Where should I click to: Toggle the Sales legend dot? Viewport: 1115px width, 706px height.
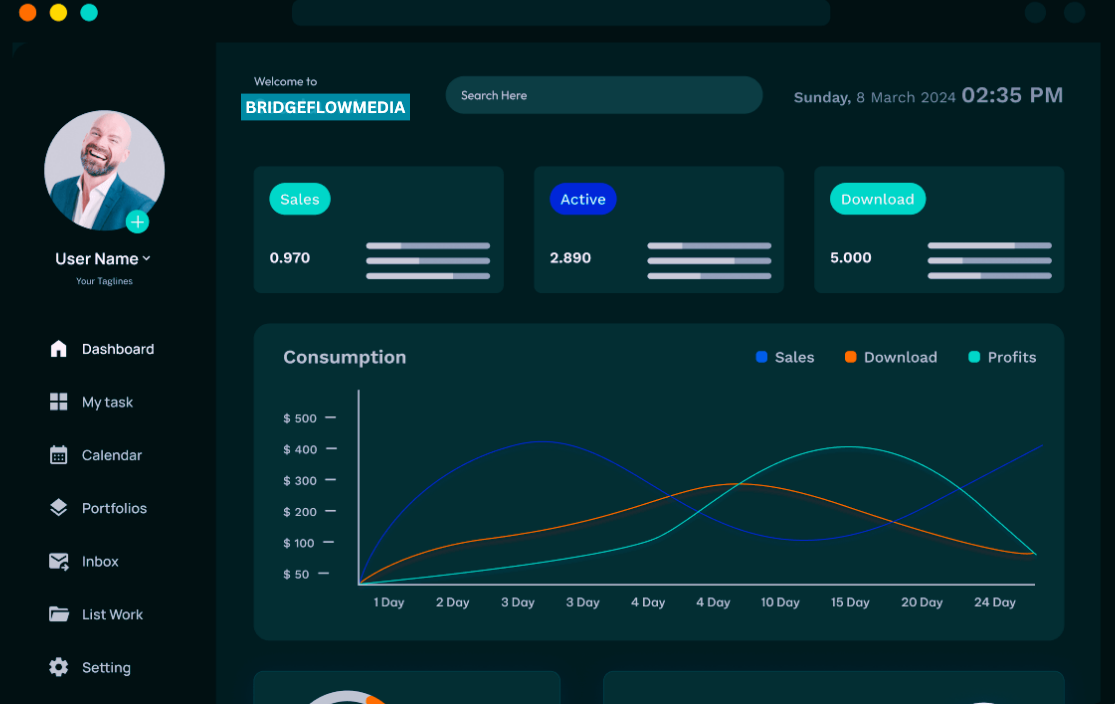[762, 357]
